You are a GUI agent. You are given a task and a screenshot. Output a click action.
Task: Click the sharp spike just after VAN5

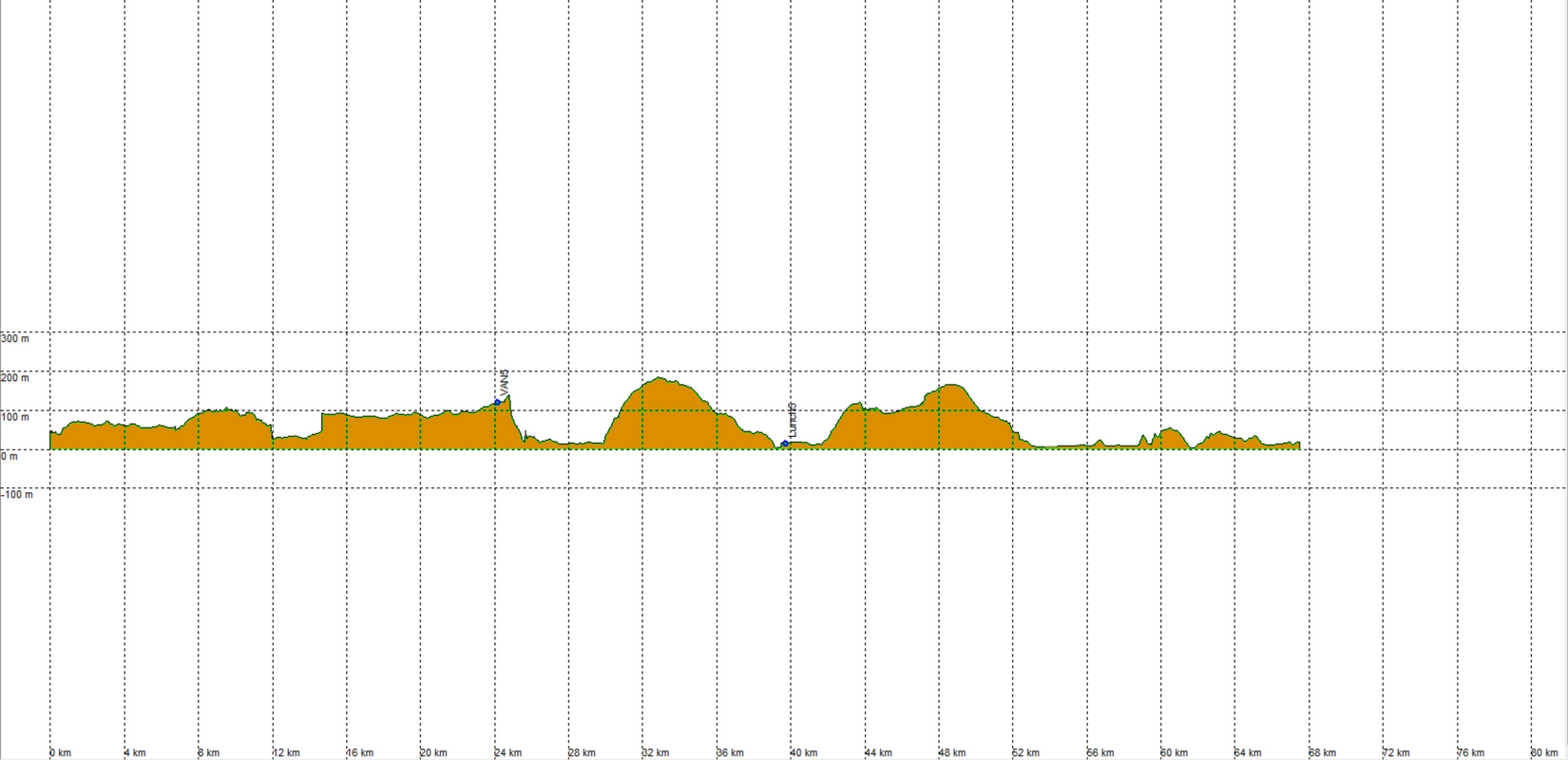point(509,396)
